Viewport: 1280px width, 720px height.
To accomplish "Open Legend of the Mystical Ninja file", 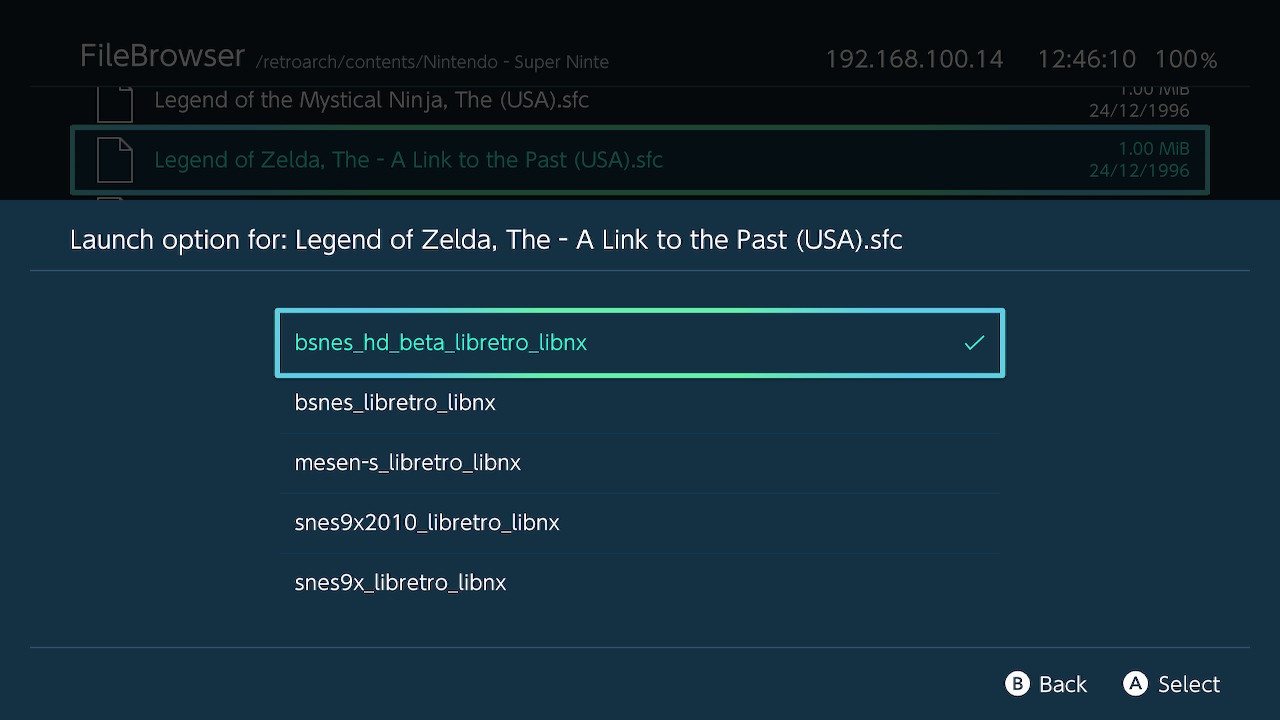I will pyautogui.click(x=371, y=101).
